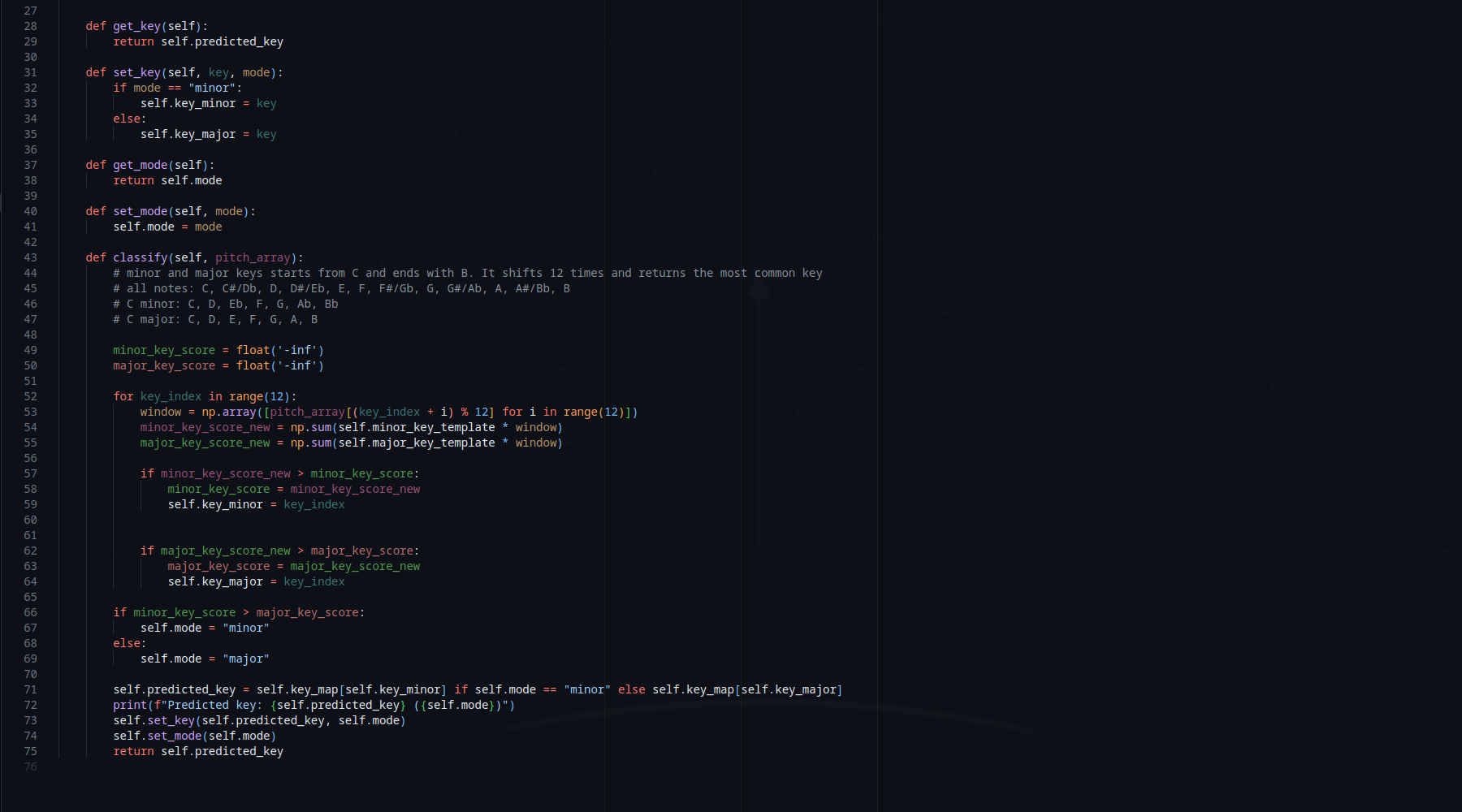
Task: Click 'self.set_key(self.predicted_key, self.mode)' line
Action: [260, 720]
